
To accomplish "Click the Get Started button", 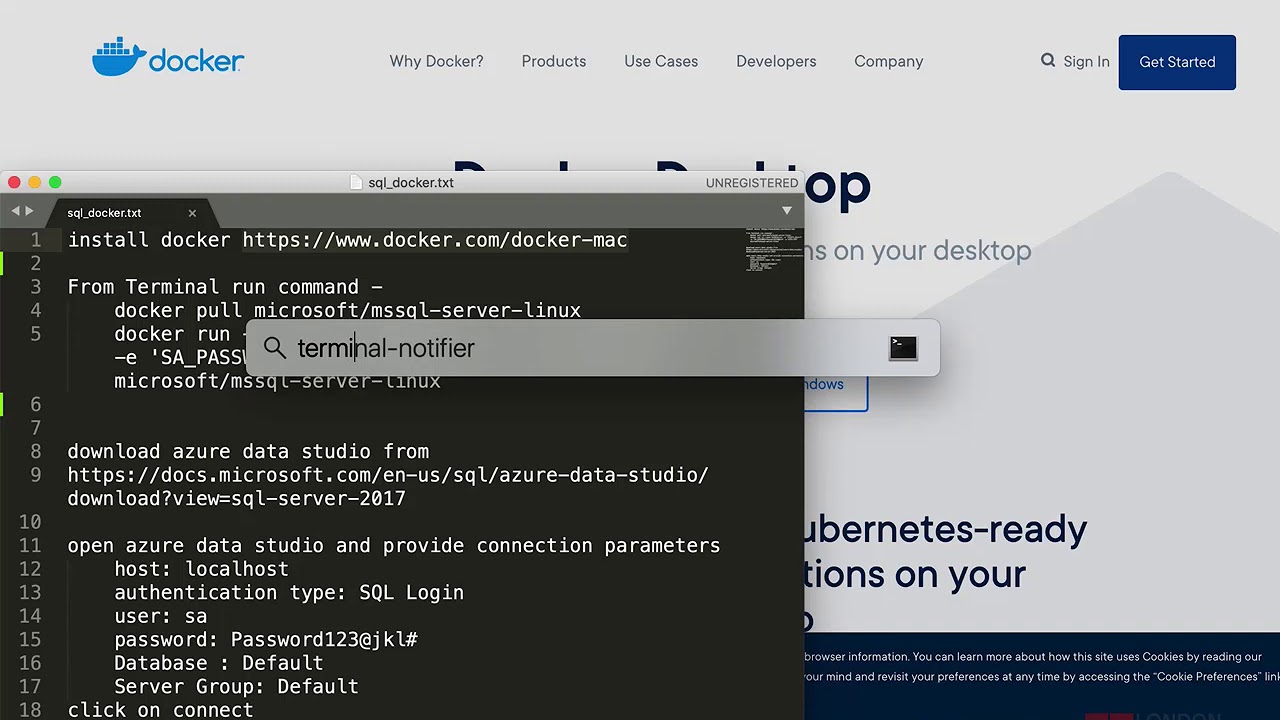I will 1177,62.
